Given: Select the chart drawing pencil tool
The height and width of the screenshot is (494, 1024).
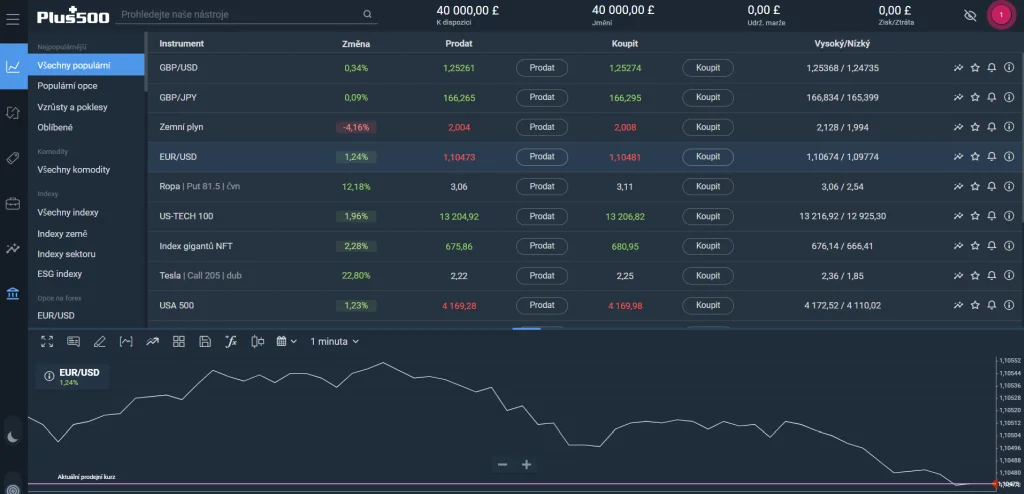Looking at the screenshot, I should [x=99, y=341].
